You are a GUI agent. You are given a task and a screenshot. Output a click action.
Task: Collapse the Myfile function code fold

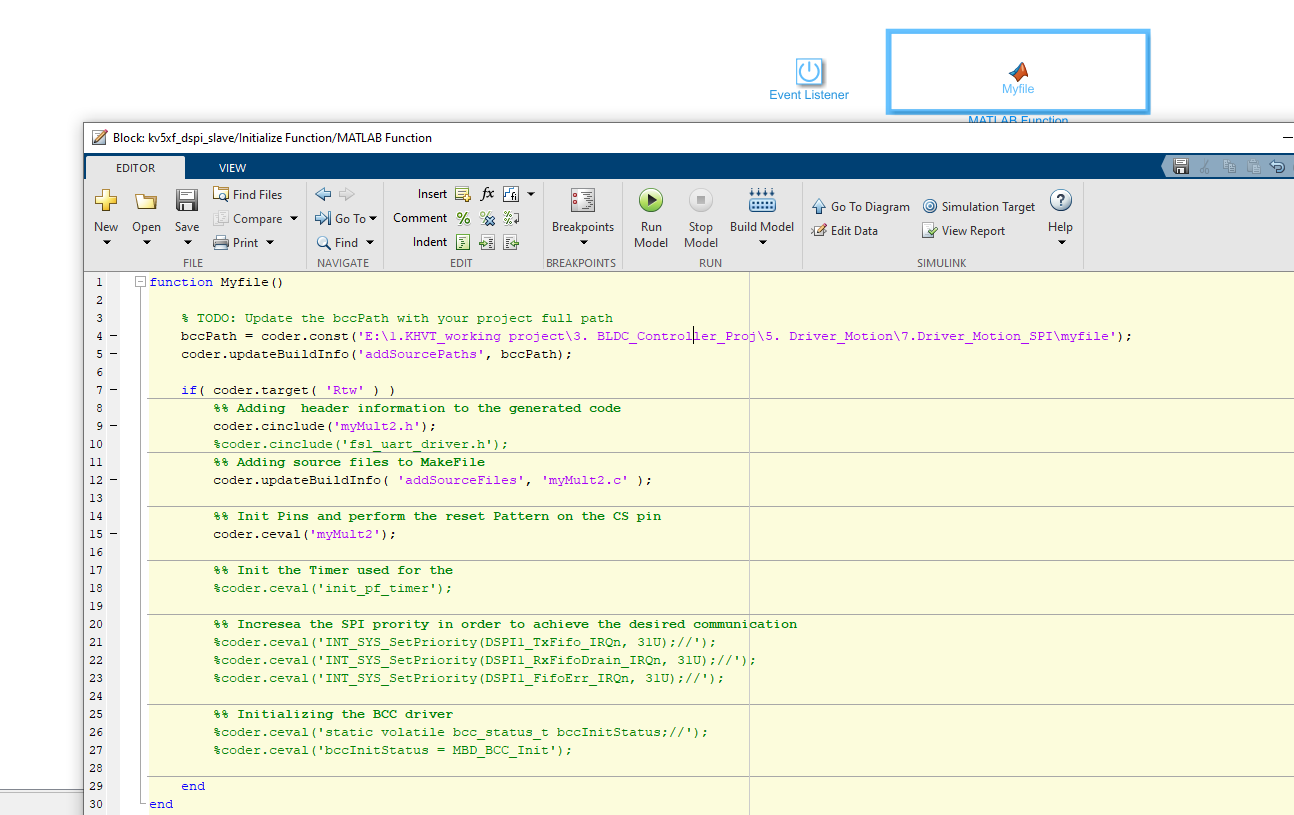(x=139, y=282)
